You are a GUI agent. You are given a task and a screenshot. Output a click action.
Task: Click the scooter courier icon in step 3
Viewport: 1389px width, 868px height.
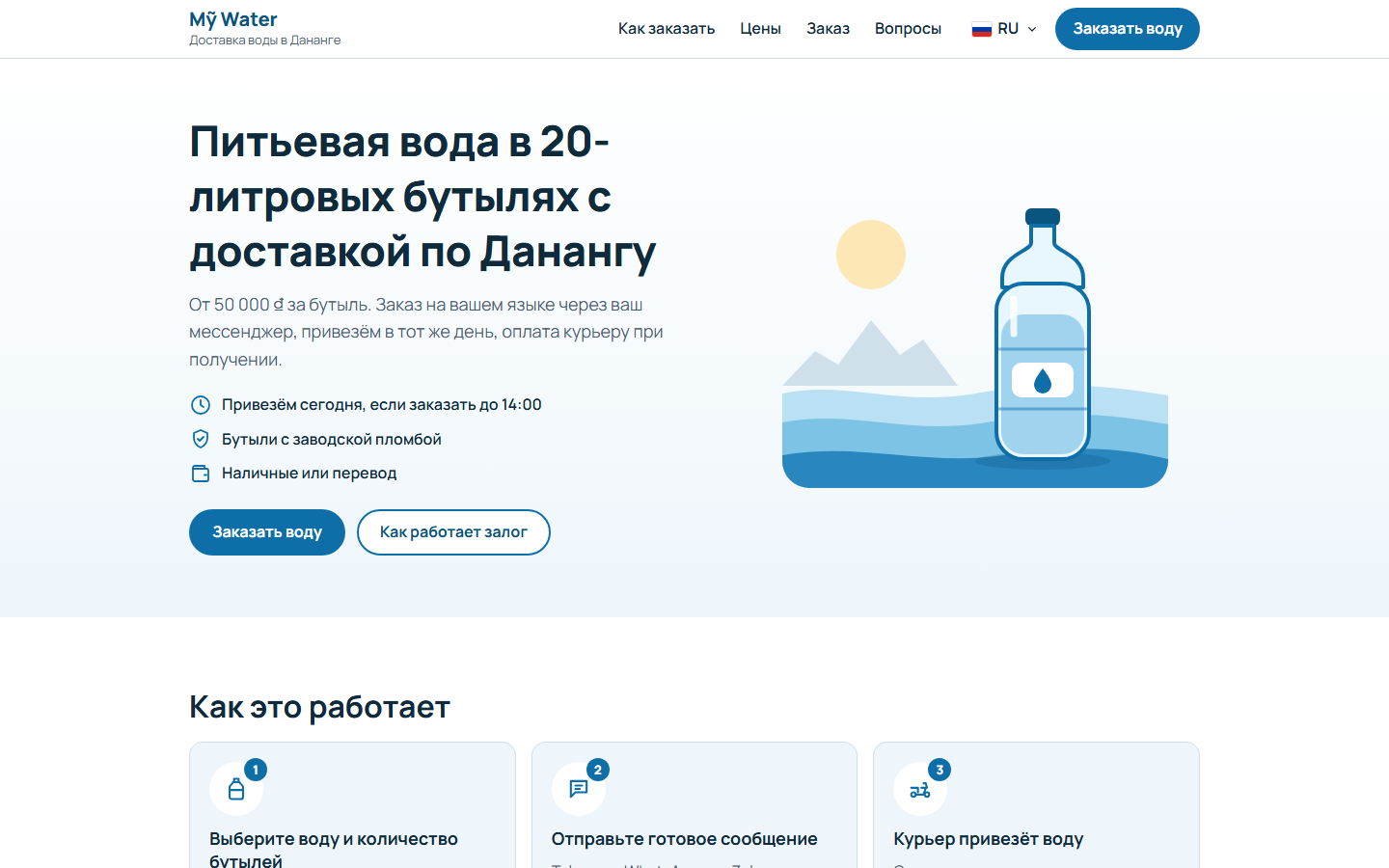(920, 790)
